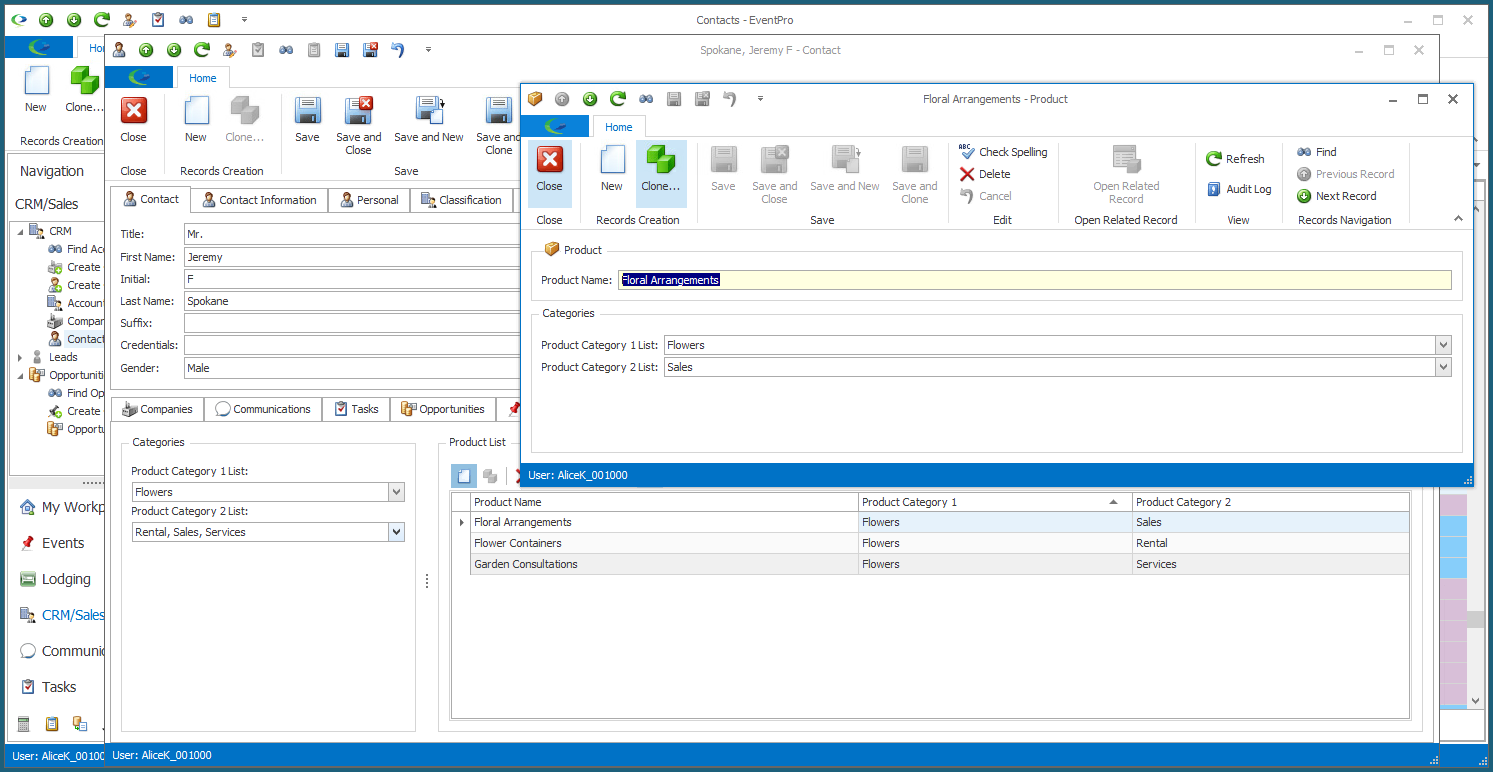The width and height of the screenshot is (1493, 772).
Task: Click Refresh in the Product window View group
Action: pyautogui.click(x=1235, y=159)
